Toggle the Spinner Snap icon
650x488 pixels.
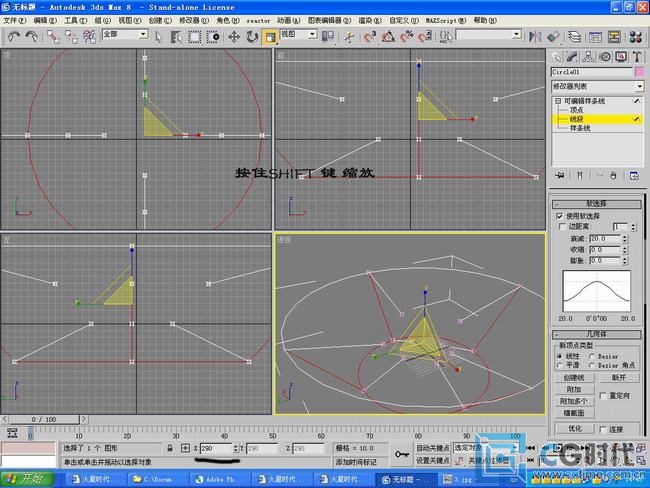(424, 37)
